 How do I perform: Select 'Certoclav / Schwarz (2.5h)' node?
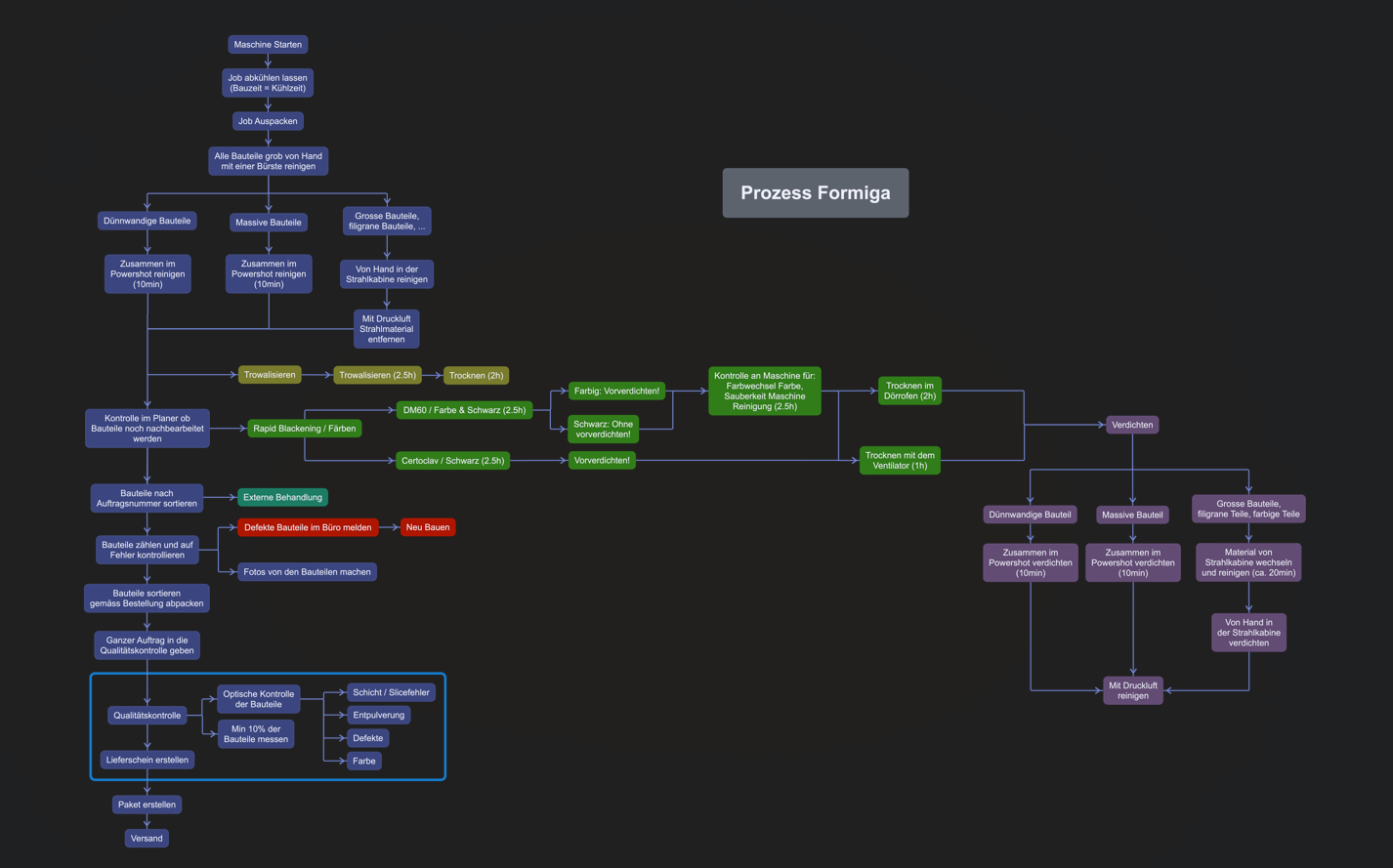453,461
